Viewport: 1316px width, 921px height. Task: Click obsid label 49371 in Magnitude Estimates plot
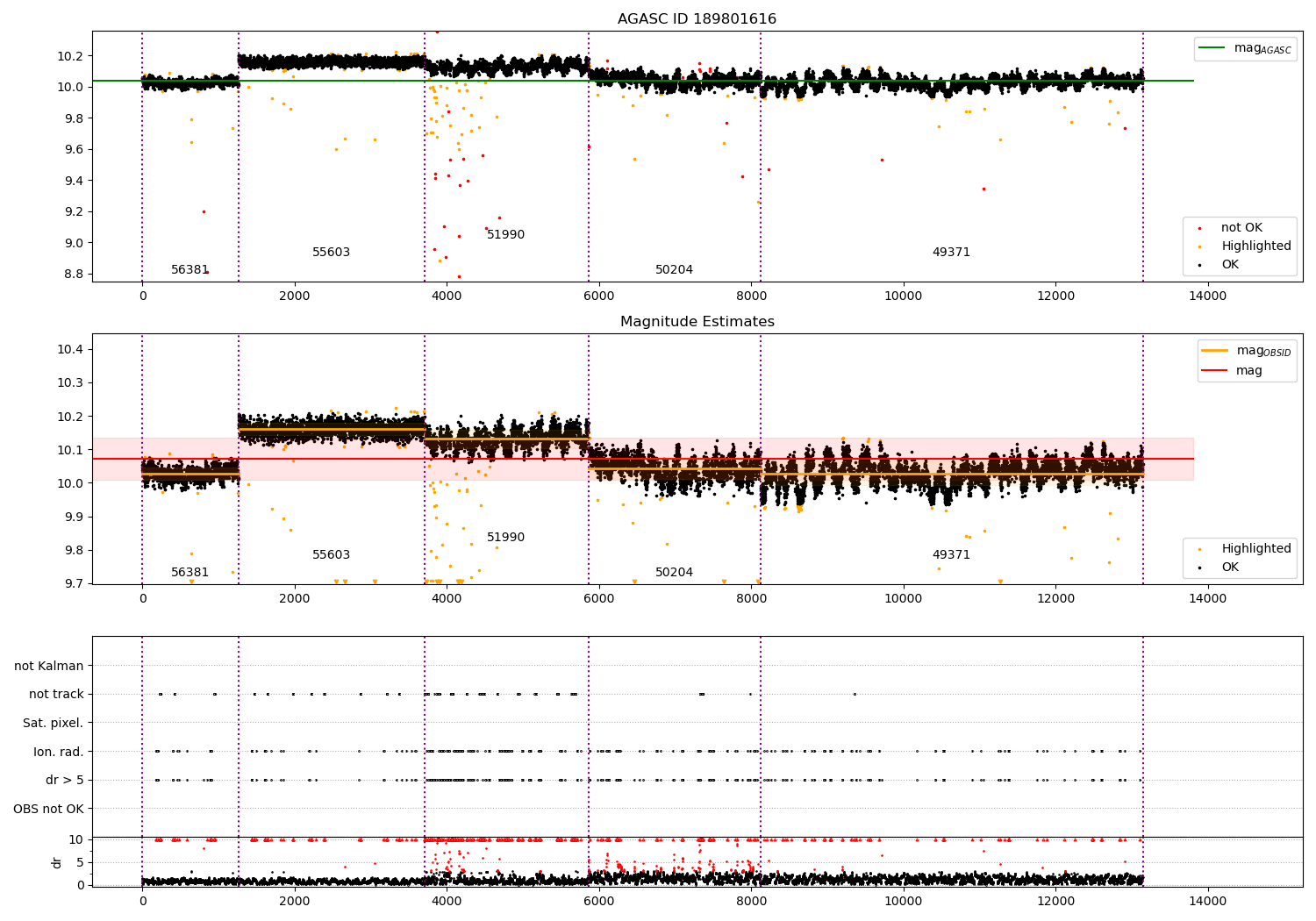(x=951, y=555)
